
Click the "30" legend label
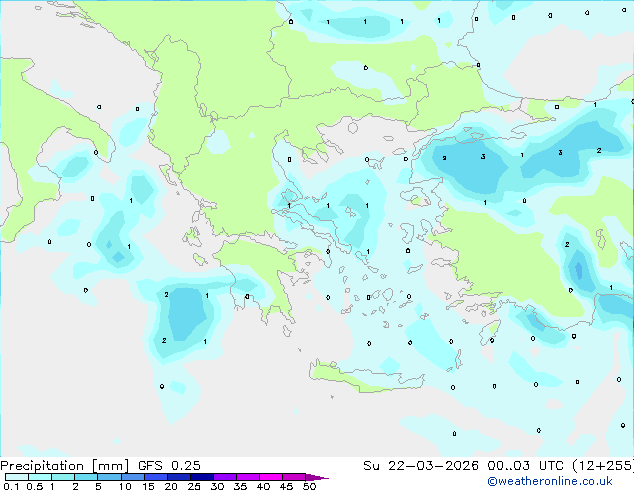pos(217,486)
